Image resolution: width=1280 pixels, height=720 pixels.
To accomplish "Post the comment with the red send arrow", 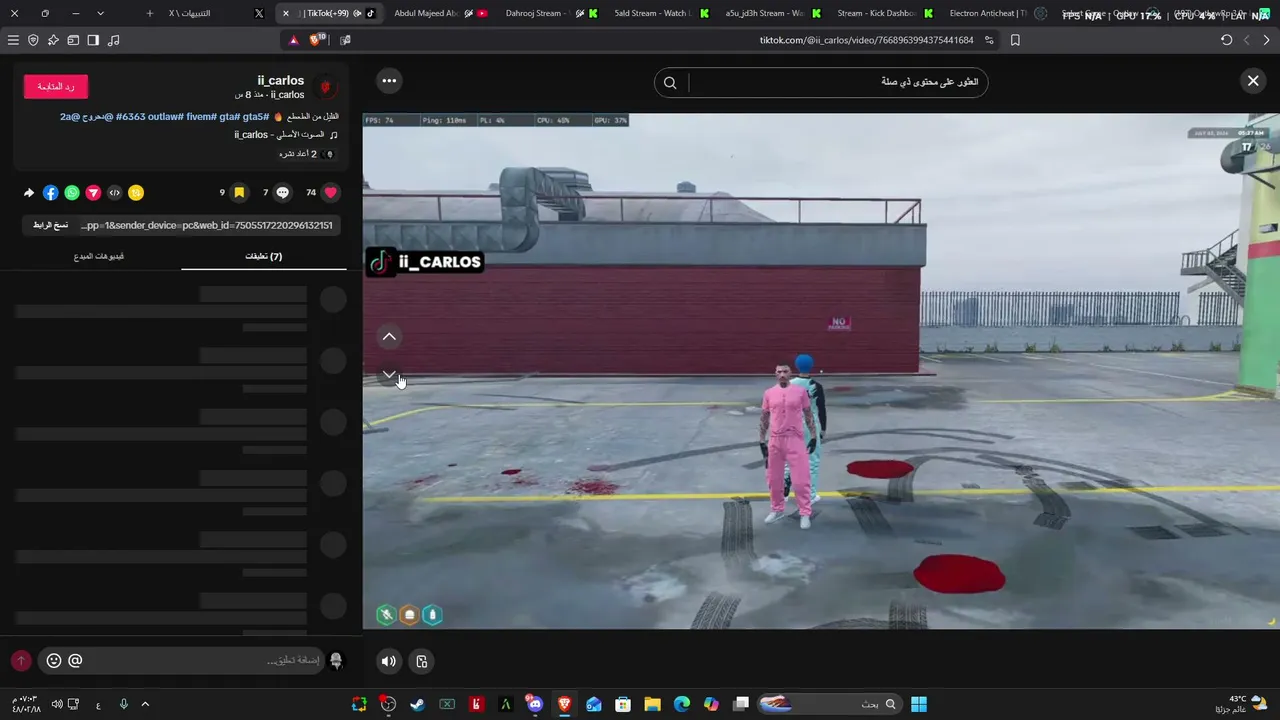I will tap(21, 661).
